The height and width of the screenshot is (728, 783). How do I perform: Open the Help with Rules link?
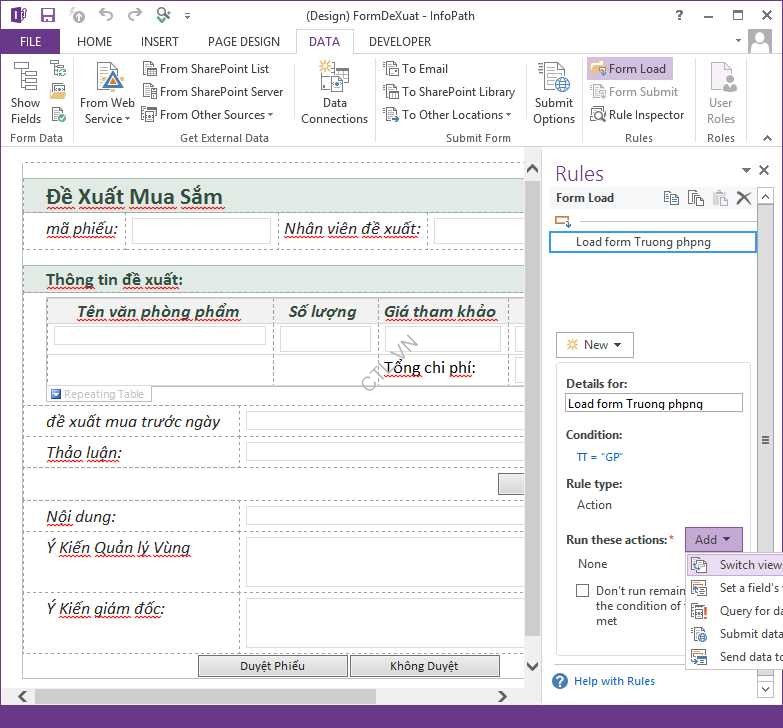coord(614,681)
